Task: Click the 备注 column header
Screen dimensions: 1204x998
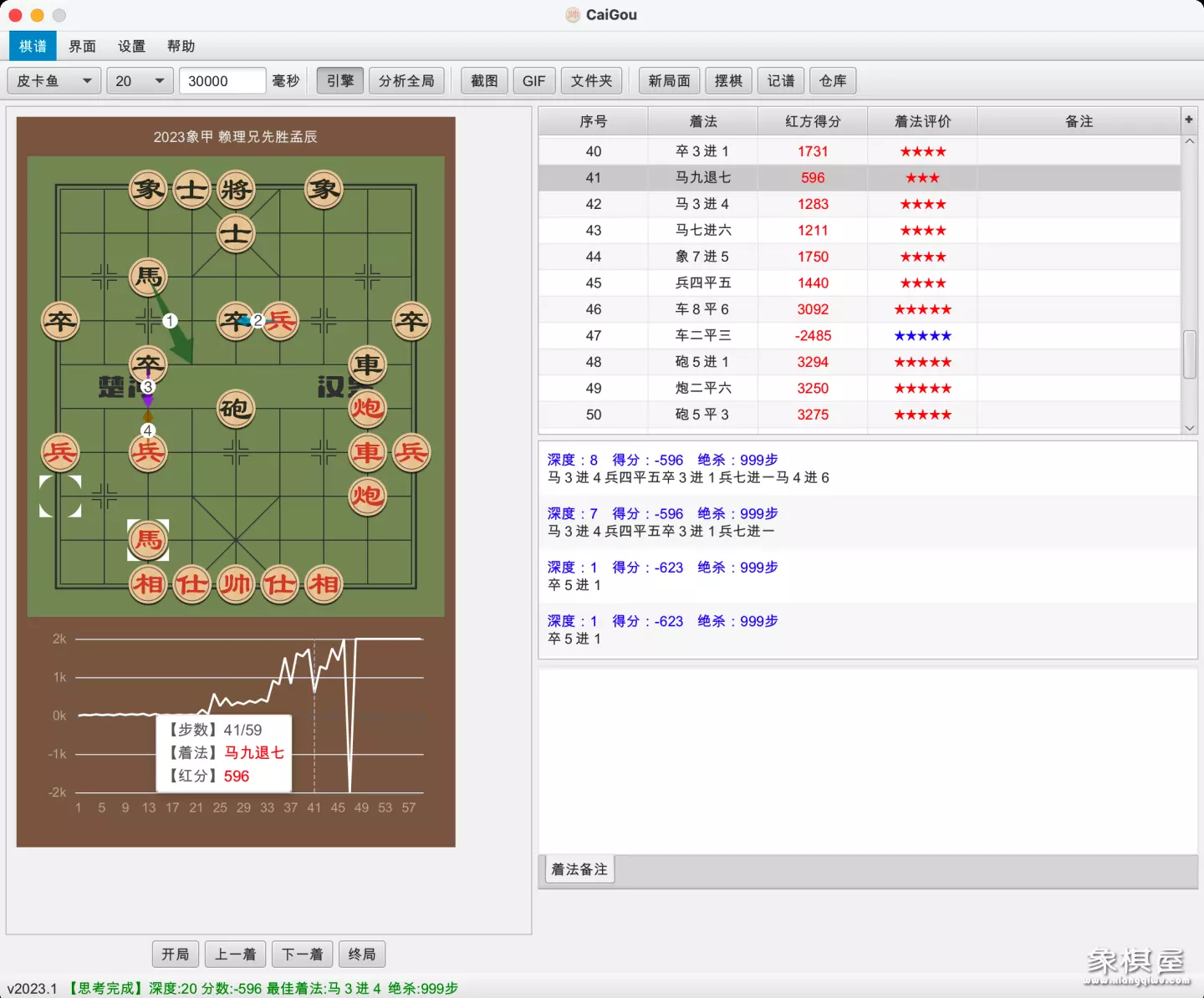Action: 1079,121
